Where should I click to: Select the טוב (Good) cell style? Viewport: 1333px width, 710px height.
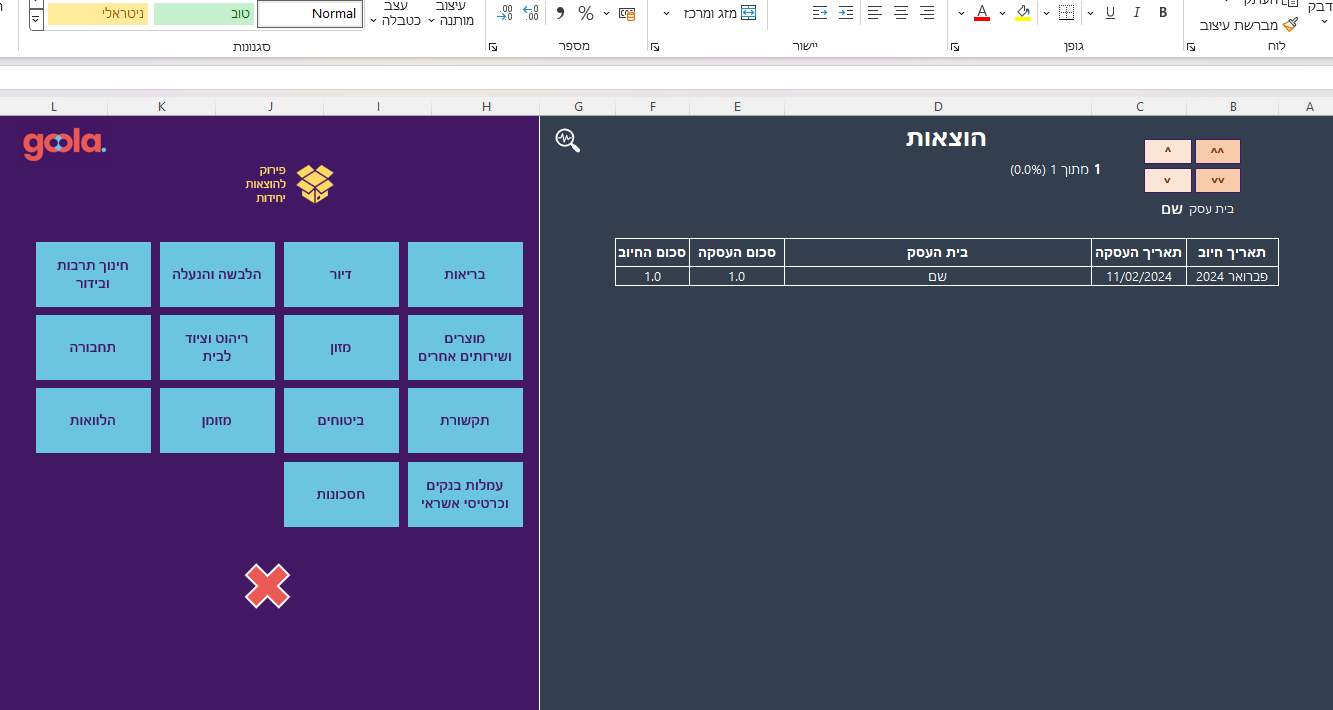[x=204, y=14]
